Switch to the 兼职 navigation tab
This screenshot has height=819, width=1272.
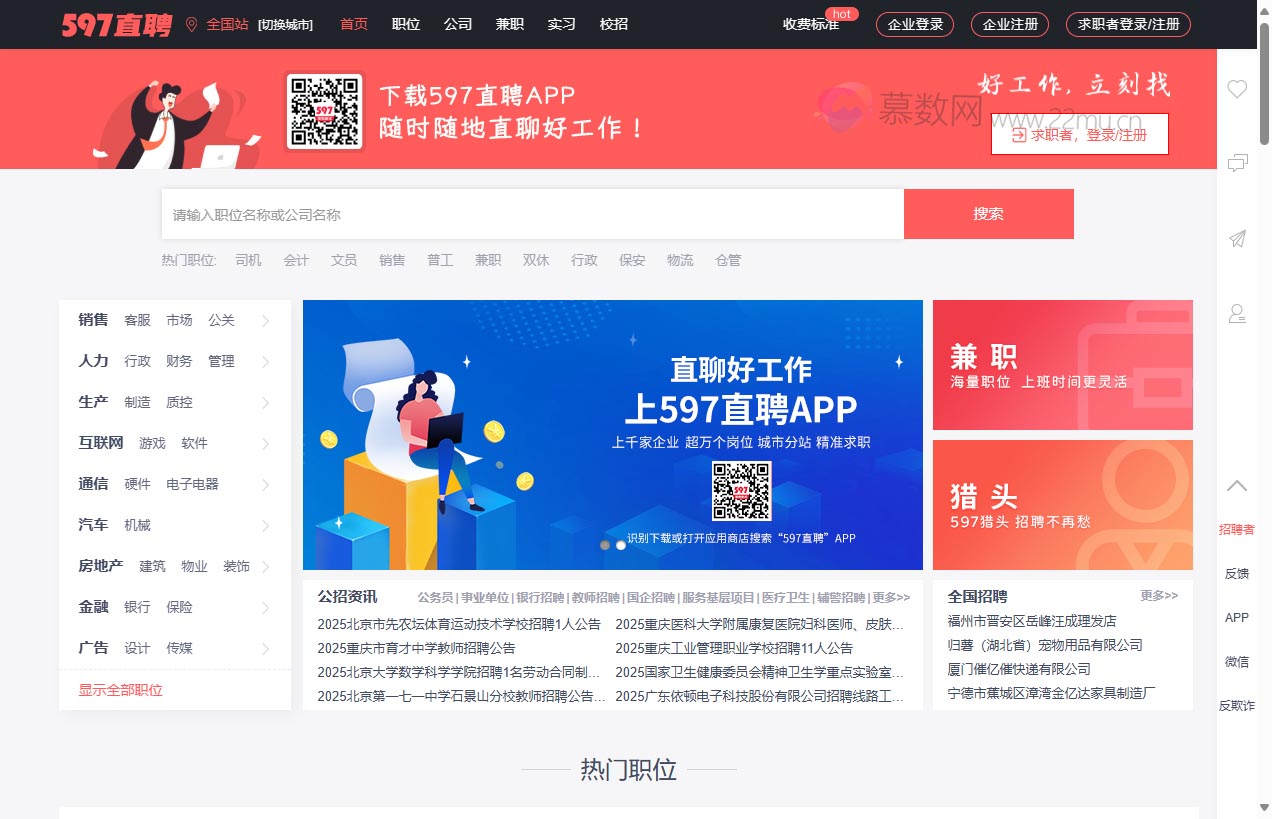(x=510, y=24)
